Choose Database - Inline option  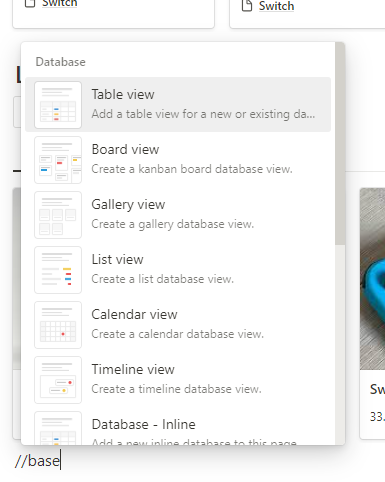click(x=178, y=427)
